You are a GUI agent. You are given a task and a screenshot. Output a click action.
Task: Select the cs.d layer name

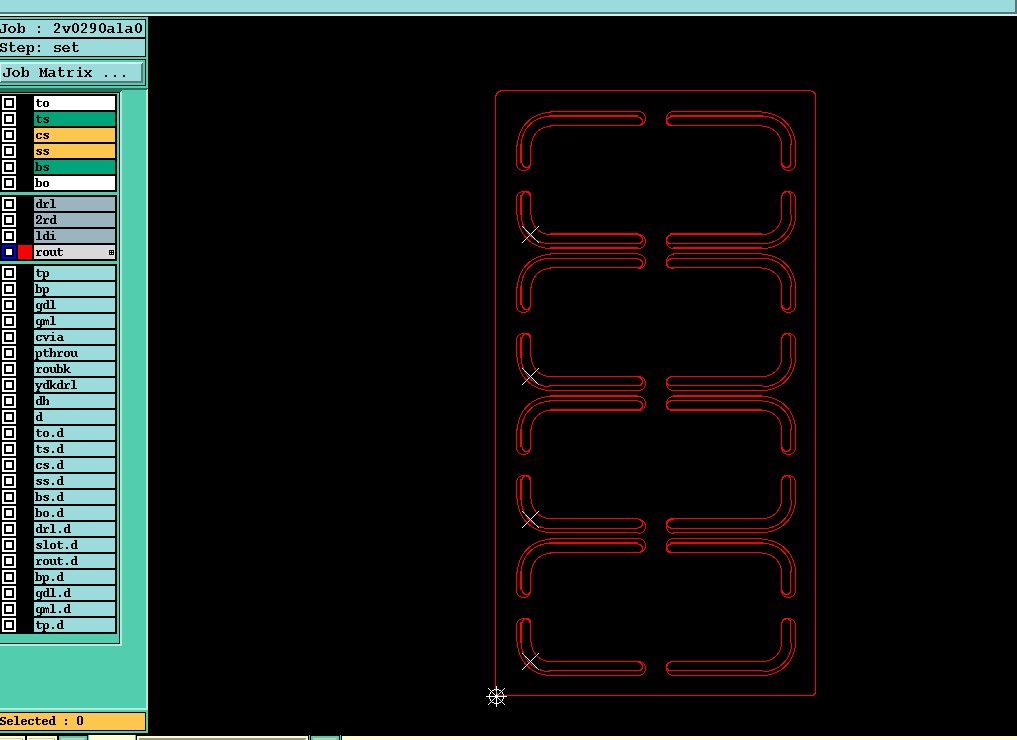(x=75, y=465)
